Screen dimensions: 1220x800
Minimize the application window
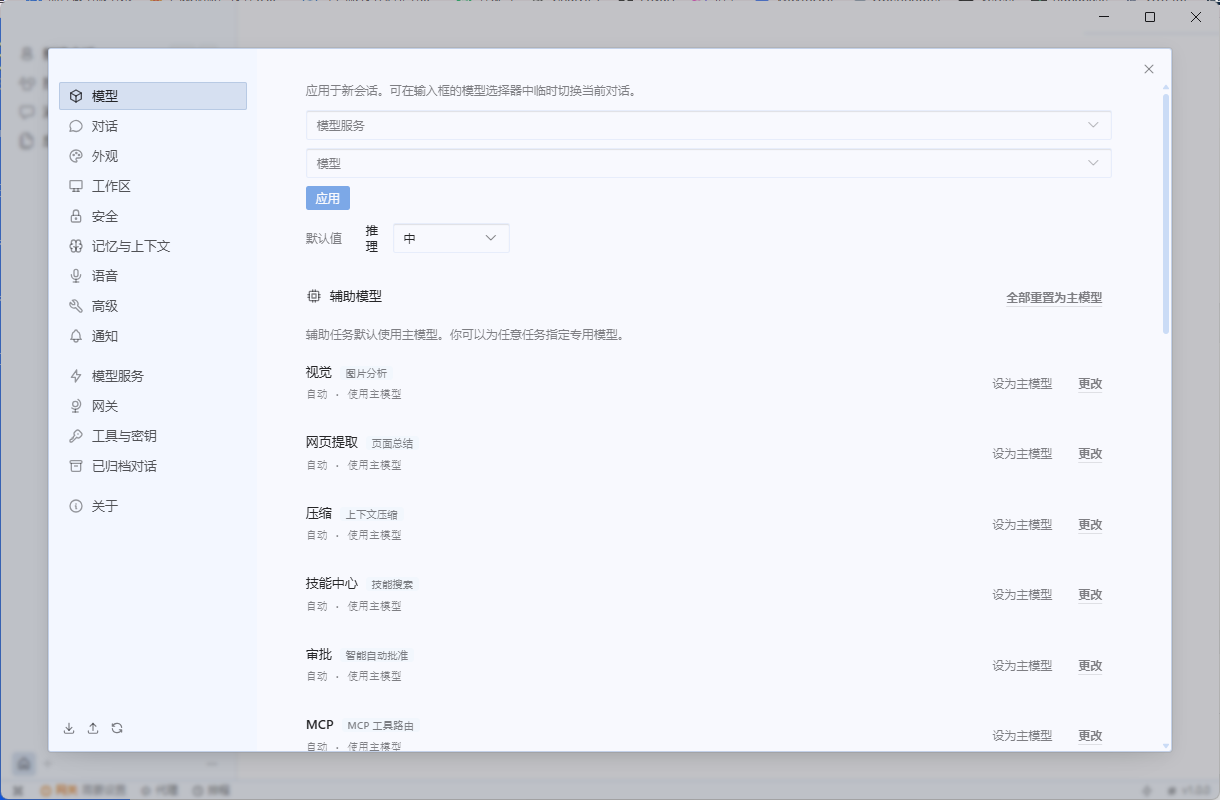pyautogui.click(x=1104, y=17)
